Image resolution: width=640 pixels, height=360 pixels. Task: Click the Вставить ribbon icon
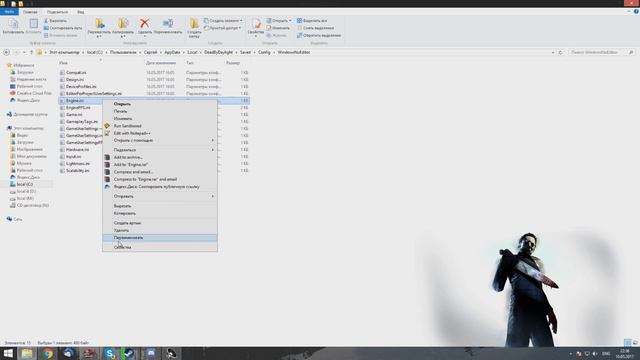[x=33, y=26]
